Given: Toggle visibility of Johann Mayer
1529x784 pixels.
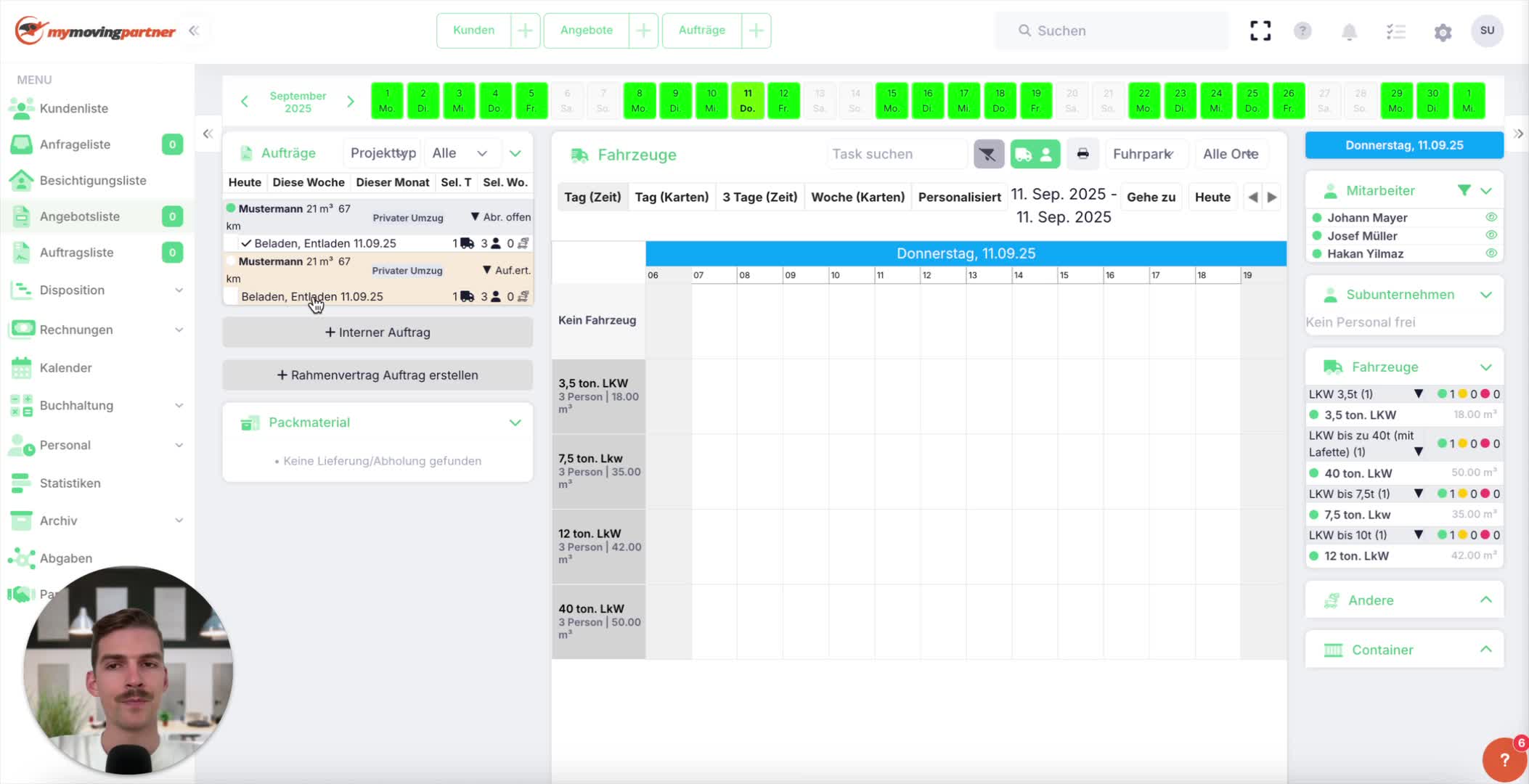Looking at the screenshot, I should (x=1491, y=217).
